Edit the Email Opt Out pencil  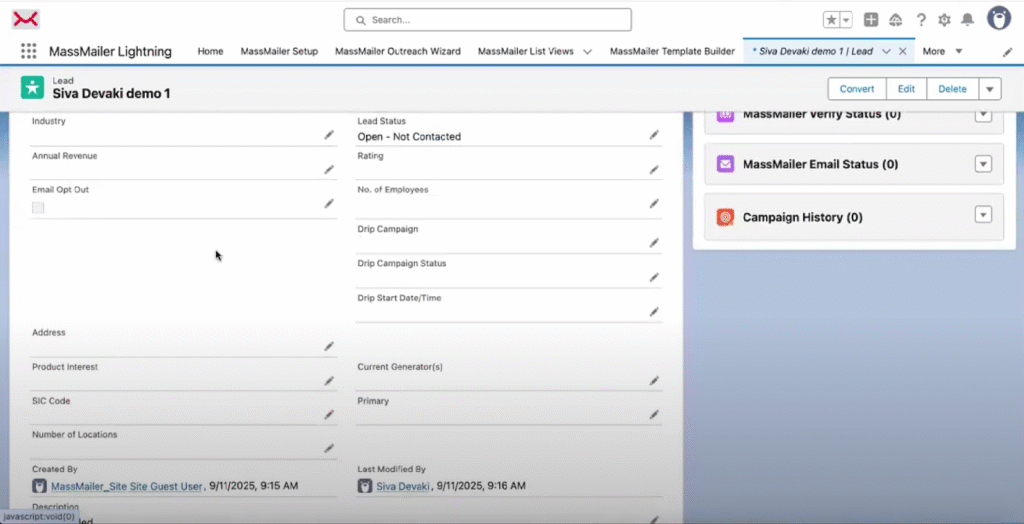pyautogui.click(x=329, y=204)
